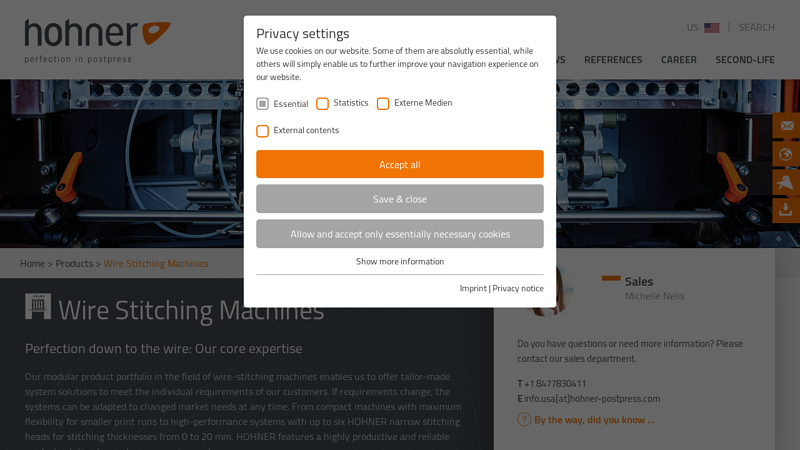
Task: Click the wire stitching machine heading icon
Action: (x=38, y=308)
